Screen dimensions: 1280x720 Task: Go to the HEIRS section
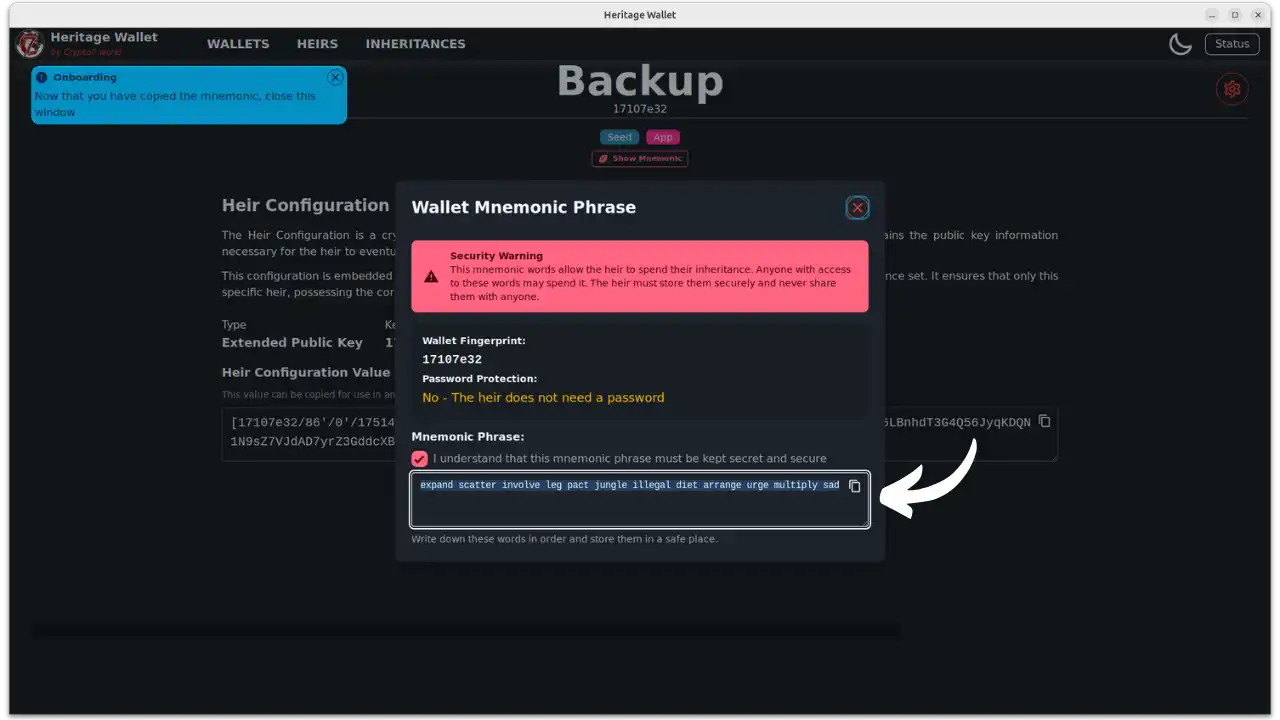317,44
